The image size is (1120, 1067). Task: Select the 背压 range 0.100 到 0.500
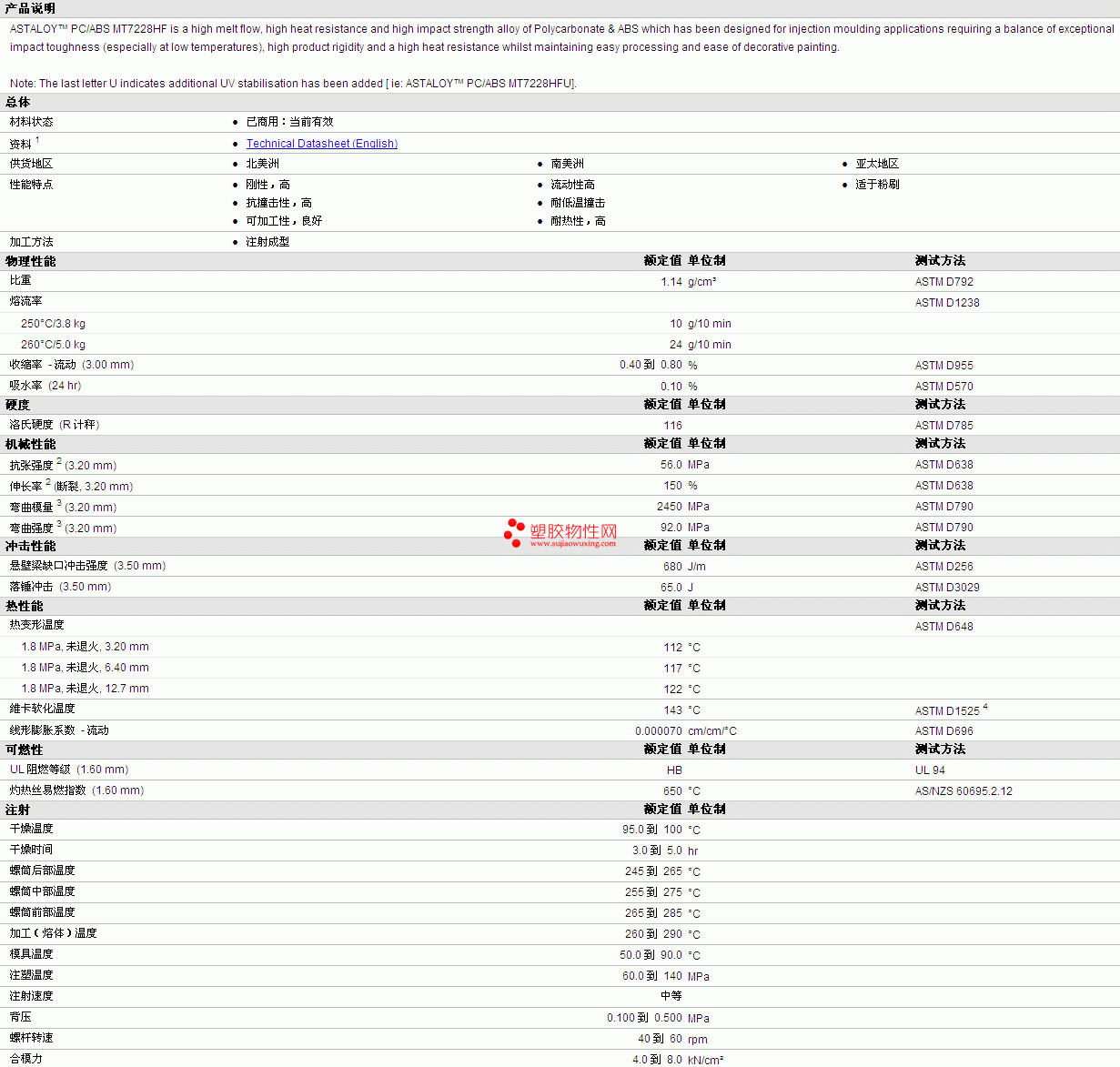pyautogui.click(x=644, y=1018)
